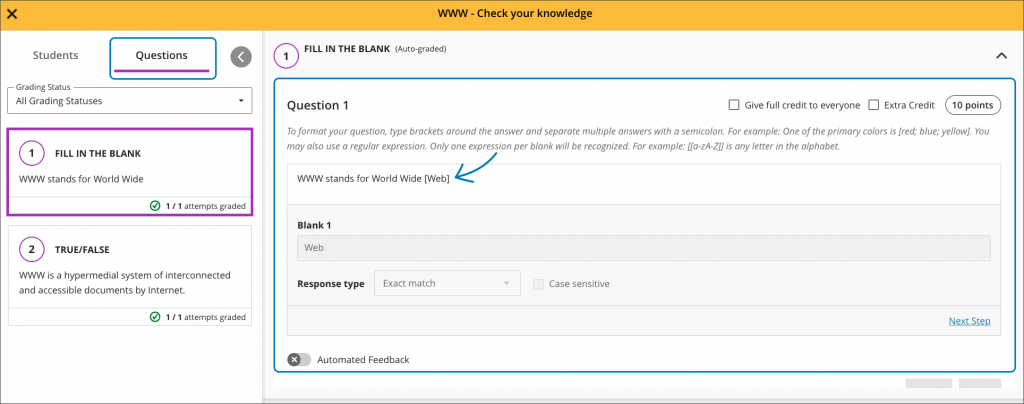
Task: Click the question text WWW stands for World Wide [Web]
Action: point(373,178)
